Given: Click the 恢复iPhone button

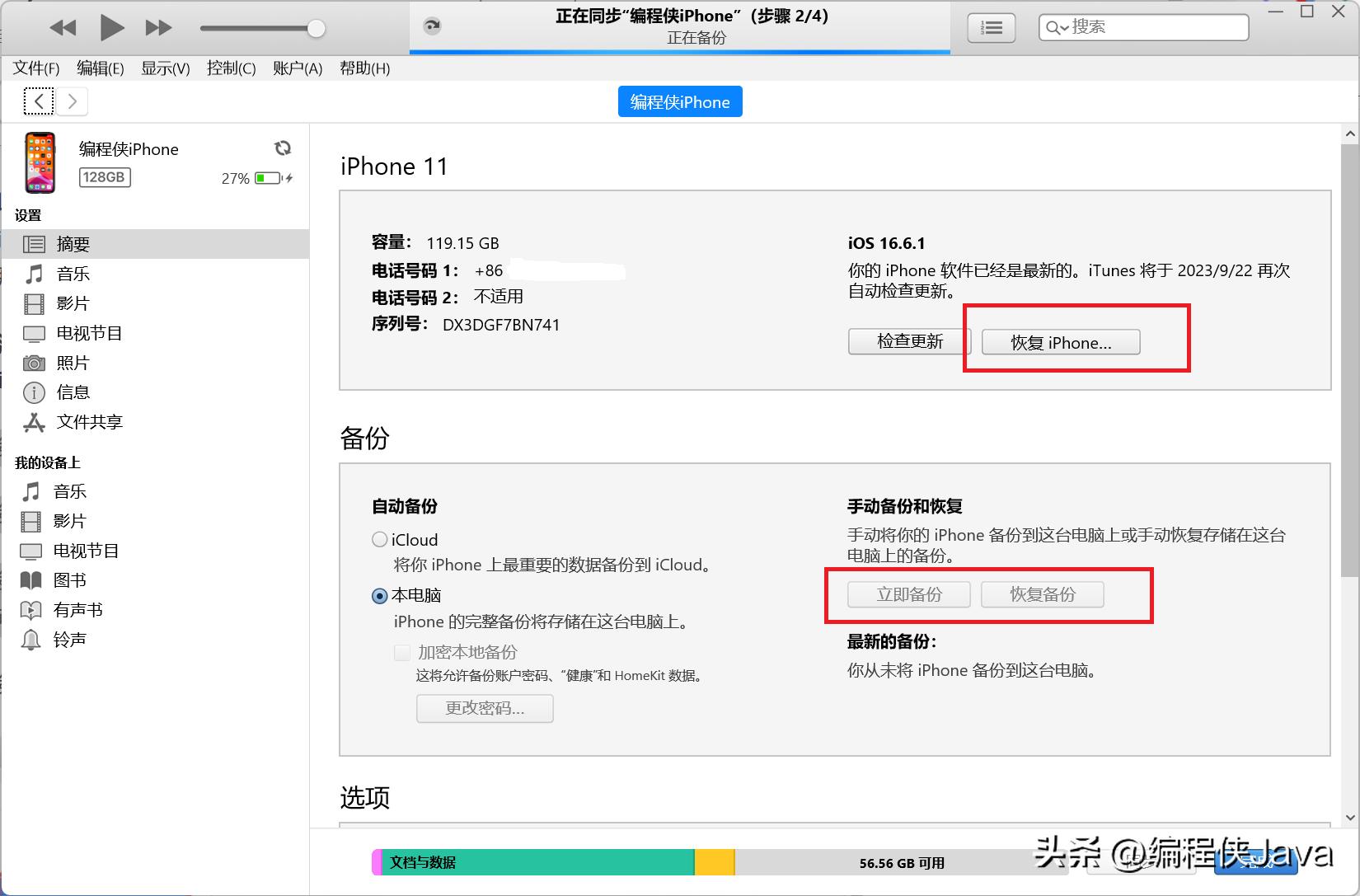Looking at the screenshot, I should click(x=1060, y=342).
